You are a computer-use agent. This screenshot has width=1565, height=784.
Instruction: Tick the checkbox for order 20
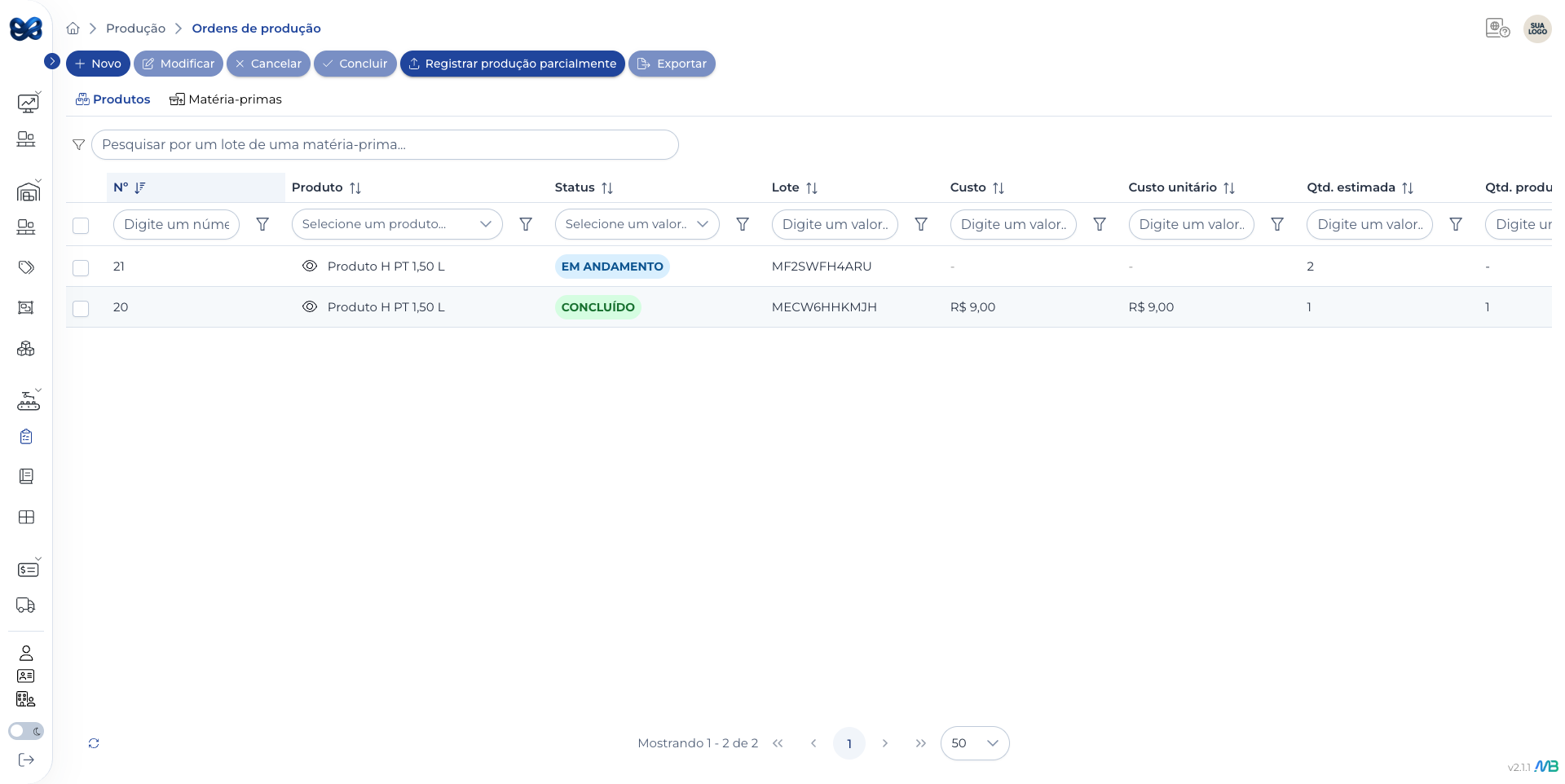(81, 308)
